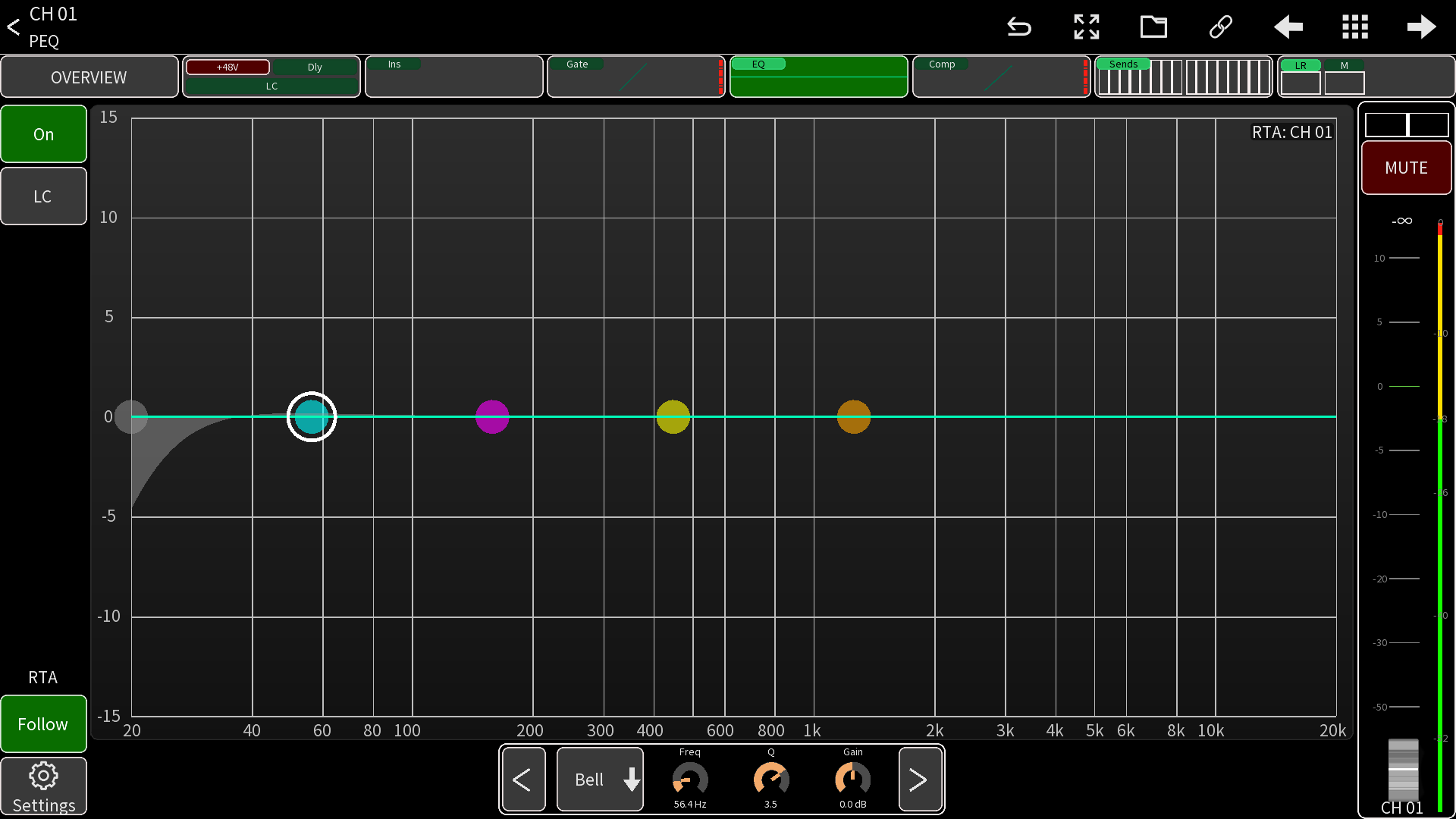Toggle the EQ On button
Viewport: 1456px width, 819px height.
43,133
